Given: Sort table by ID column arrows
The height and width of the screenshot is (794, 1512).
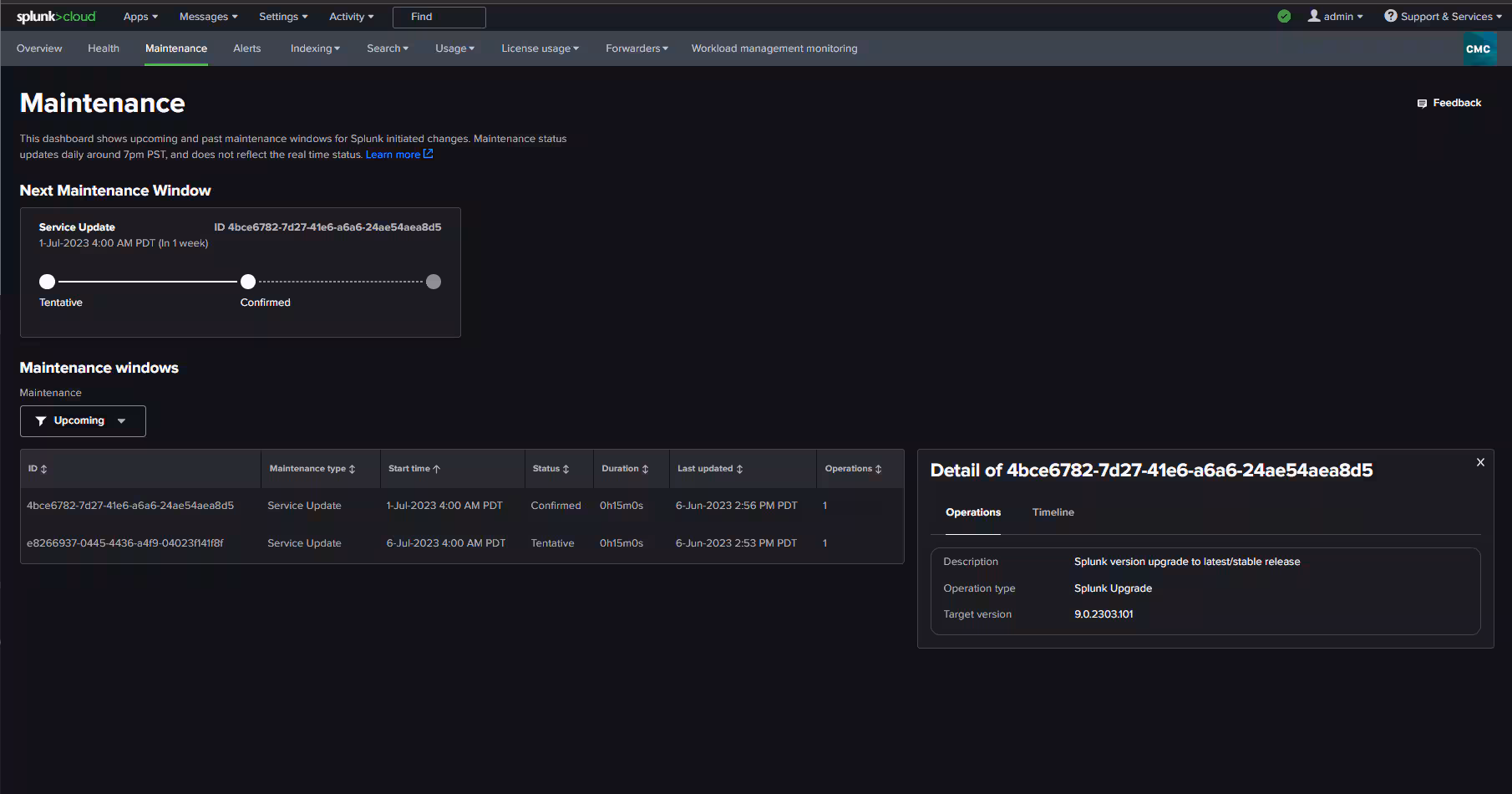Looking at the screenshot, I should coord(44,470).
